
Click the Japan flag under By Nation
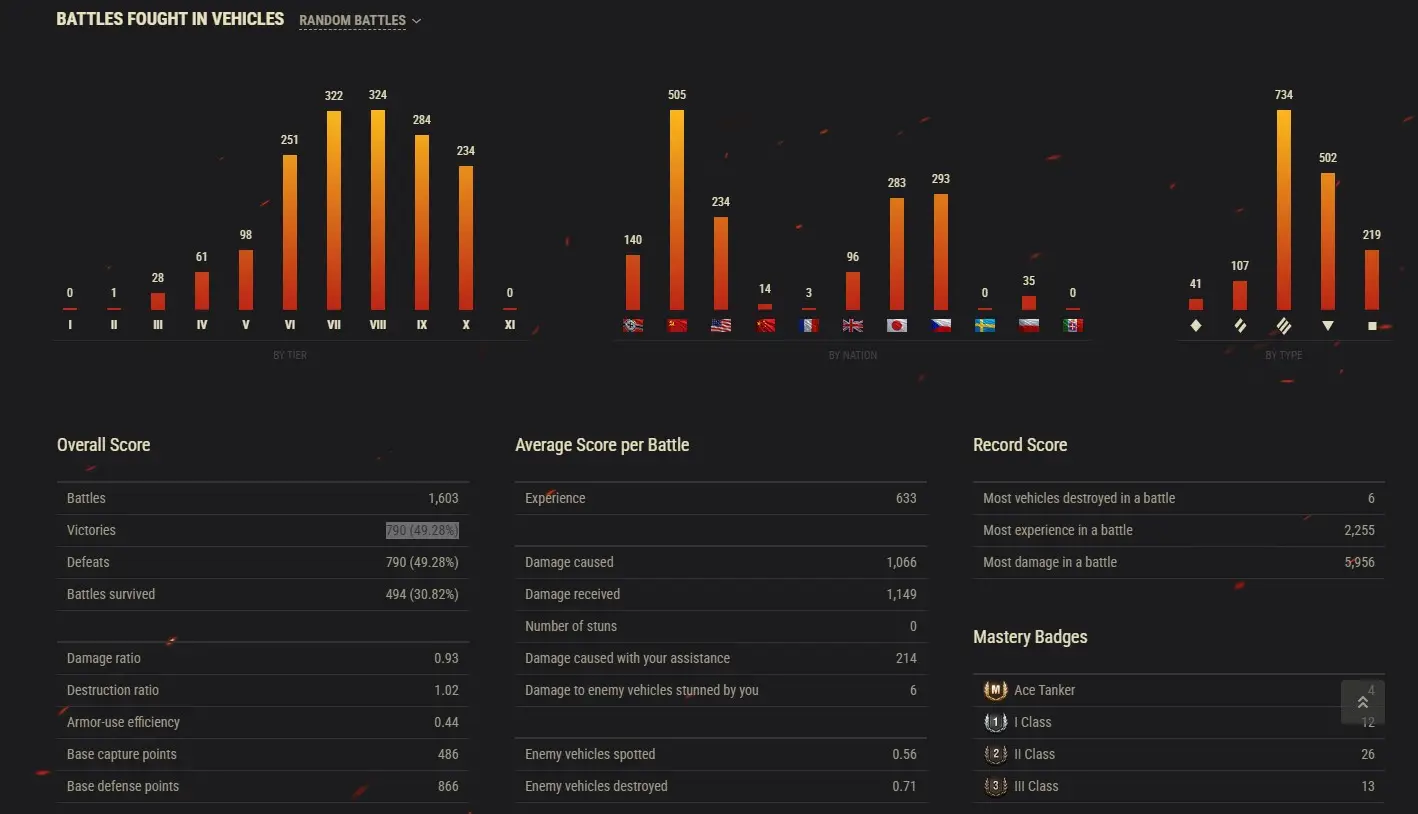pyautogui.click(x=897, y=325)
